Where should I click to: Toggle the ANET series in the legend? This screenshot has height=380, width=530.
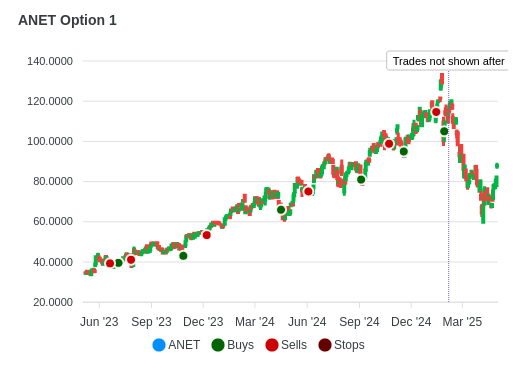coord(176,345)
